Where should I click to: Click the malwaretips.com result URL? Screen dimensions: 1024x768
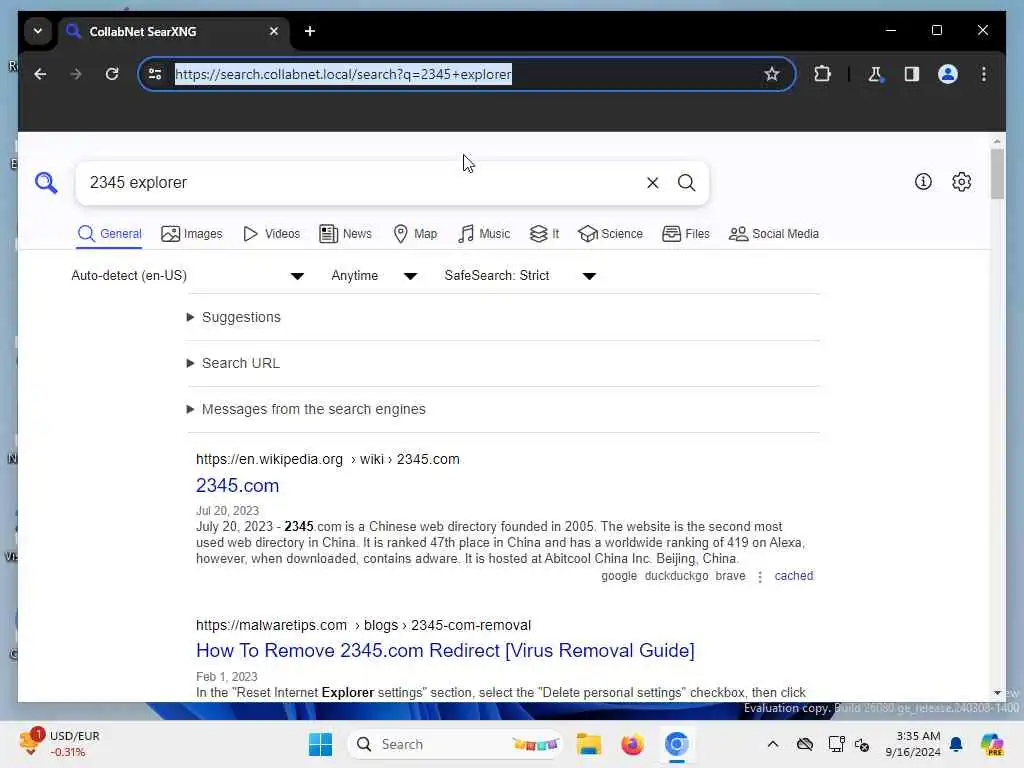(x=364, y=626)
